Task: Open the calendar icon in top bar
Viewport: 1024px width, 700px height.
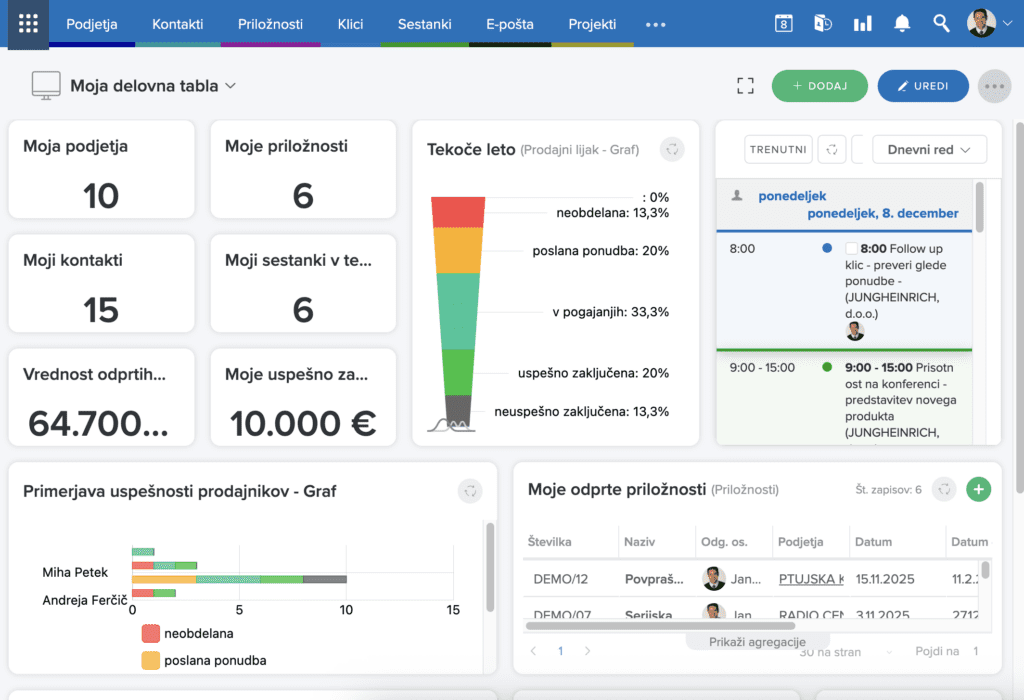Action: point(784,24)
